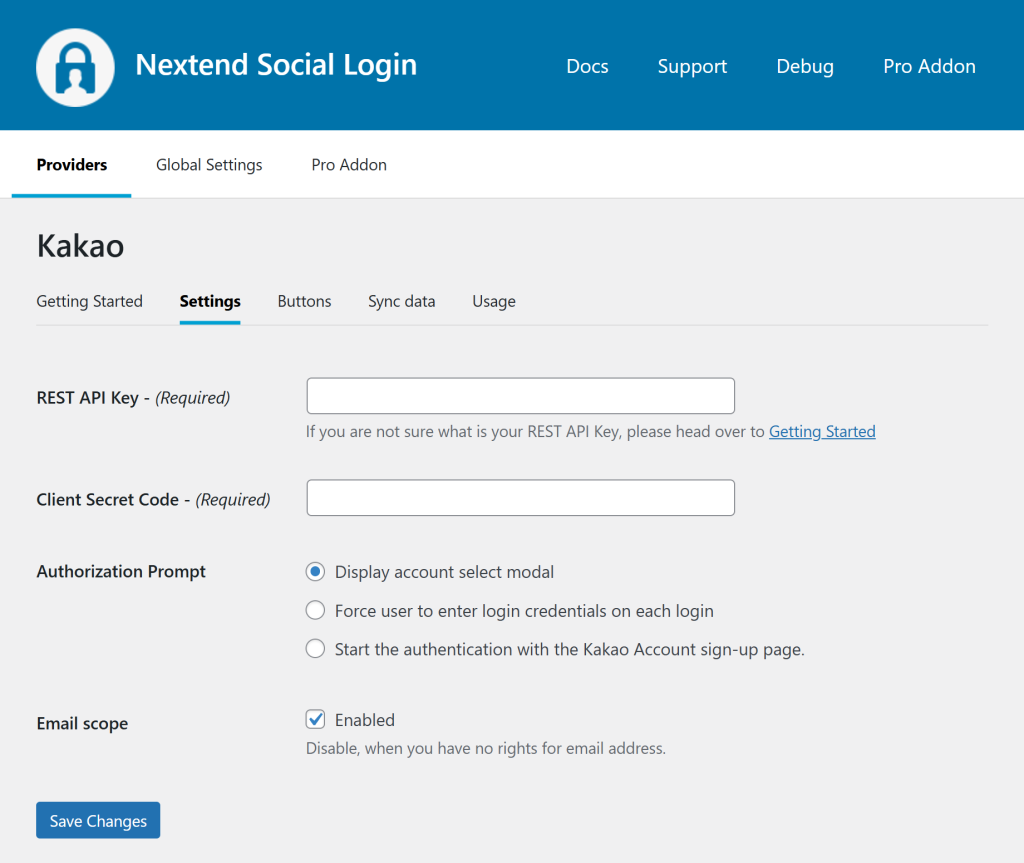Go to Pro Addon in the header
The width and height of the screenshot is (1024, 863).
pos(929,67)
